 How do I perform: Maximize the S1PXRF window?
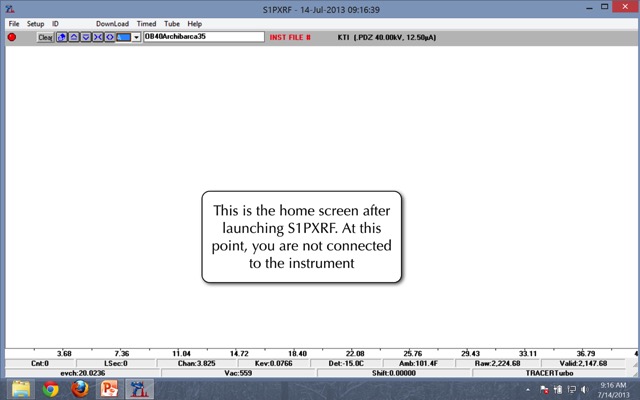(x=604, y=7)
